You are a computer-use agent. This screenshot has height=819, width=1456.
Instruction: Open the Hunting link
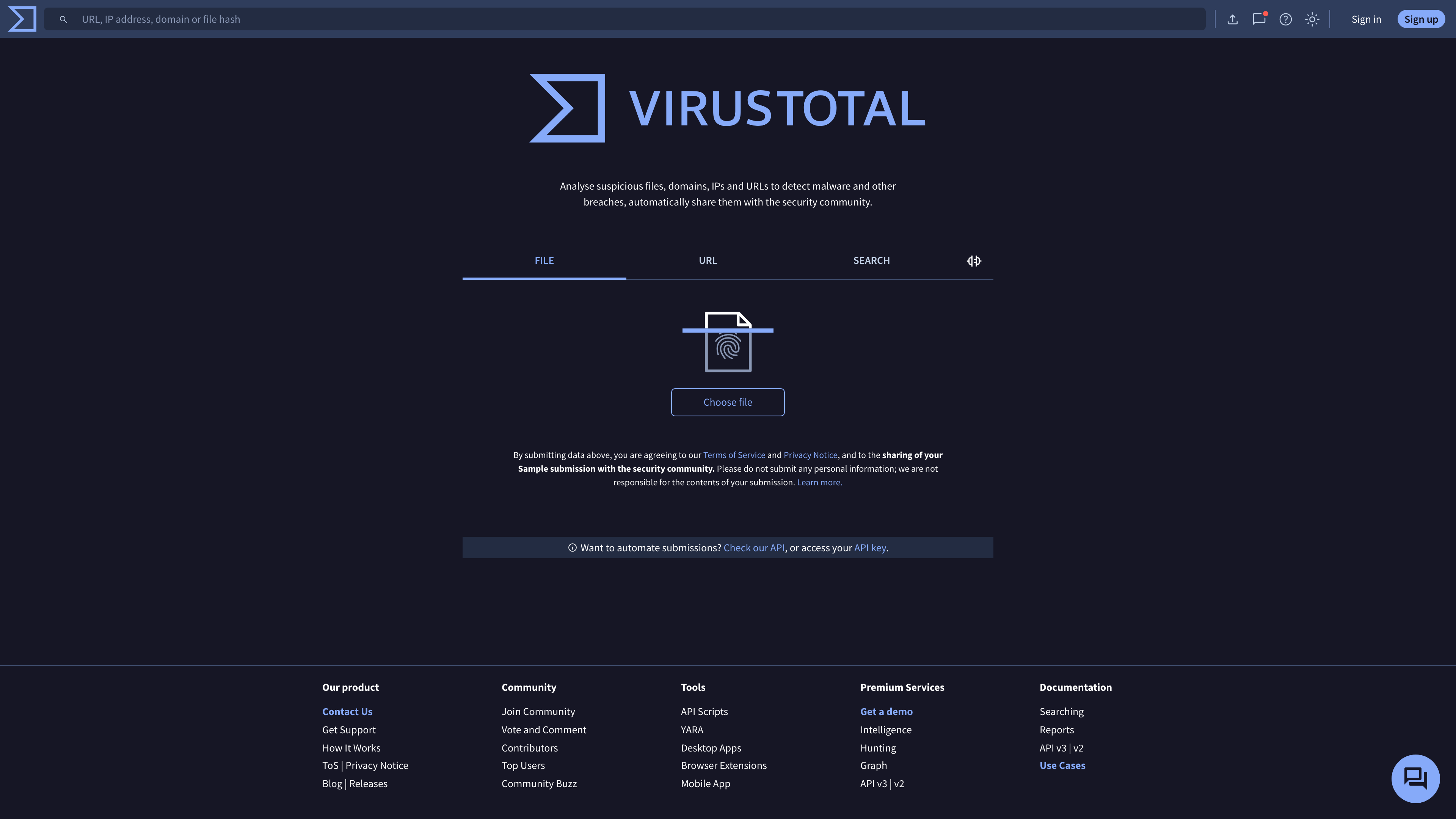click(x=878, y=748)
